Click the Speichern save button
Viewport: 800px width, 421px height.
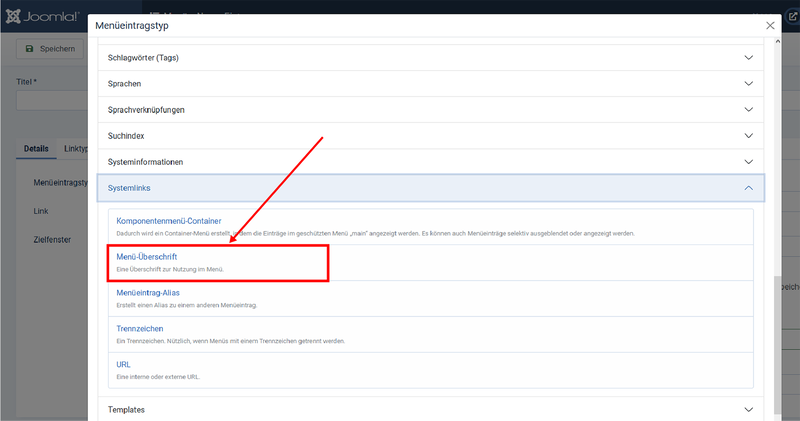tap(50, 48)
